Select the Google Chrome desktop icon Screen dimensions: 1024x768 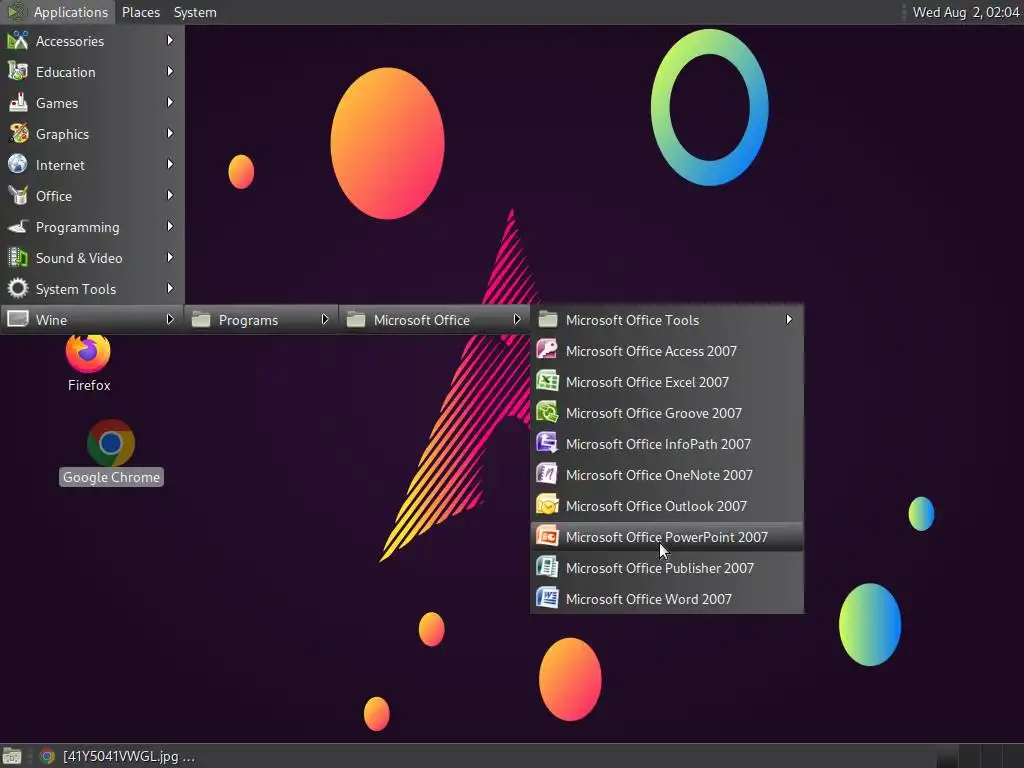[x=111, y=453]
